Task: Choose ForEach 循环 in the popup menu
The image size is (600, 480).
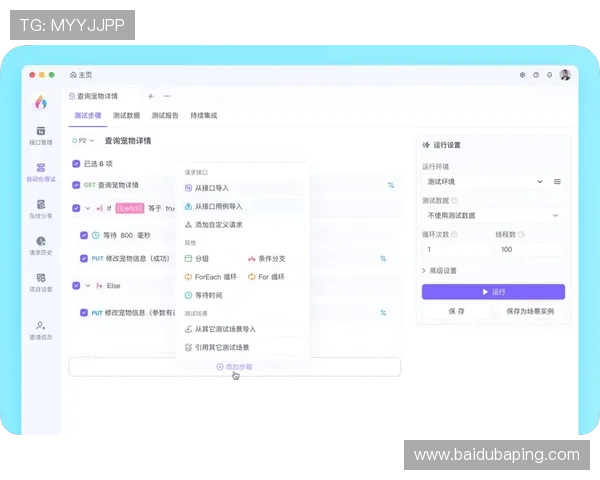Action: coord(211,277)
